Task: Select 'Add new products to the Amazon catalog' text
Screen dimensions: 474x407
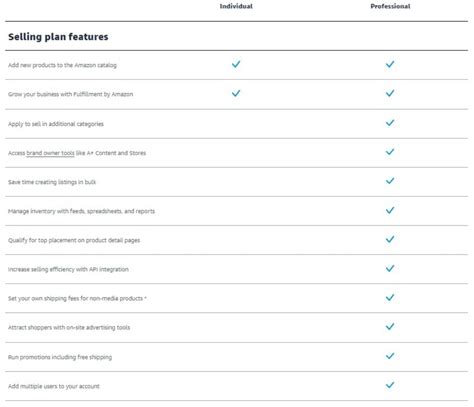Action: 62,65
